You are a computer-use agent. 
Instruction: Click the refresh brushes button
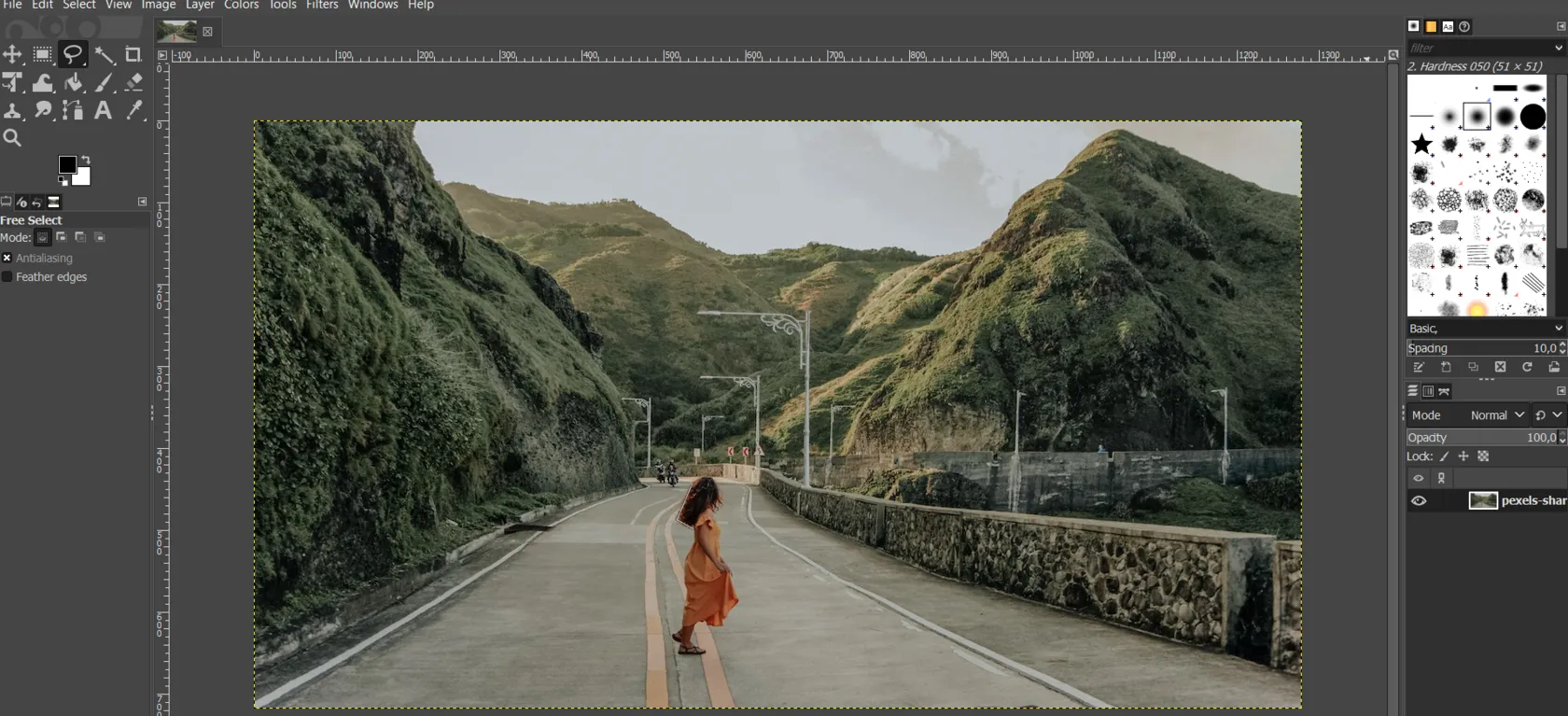point(1527,367)
